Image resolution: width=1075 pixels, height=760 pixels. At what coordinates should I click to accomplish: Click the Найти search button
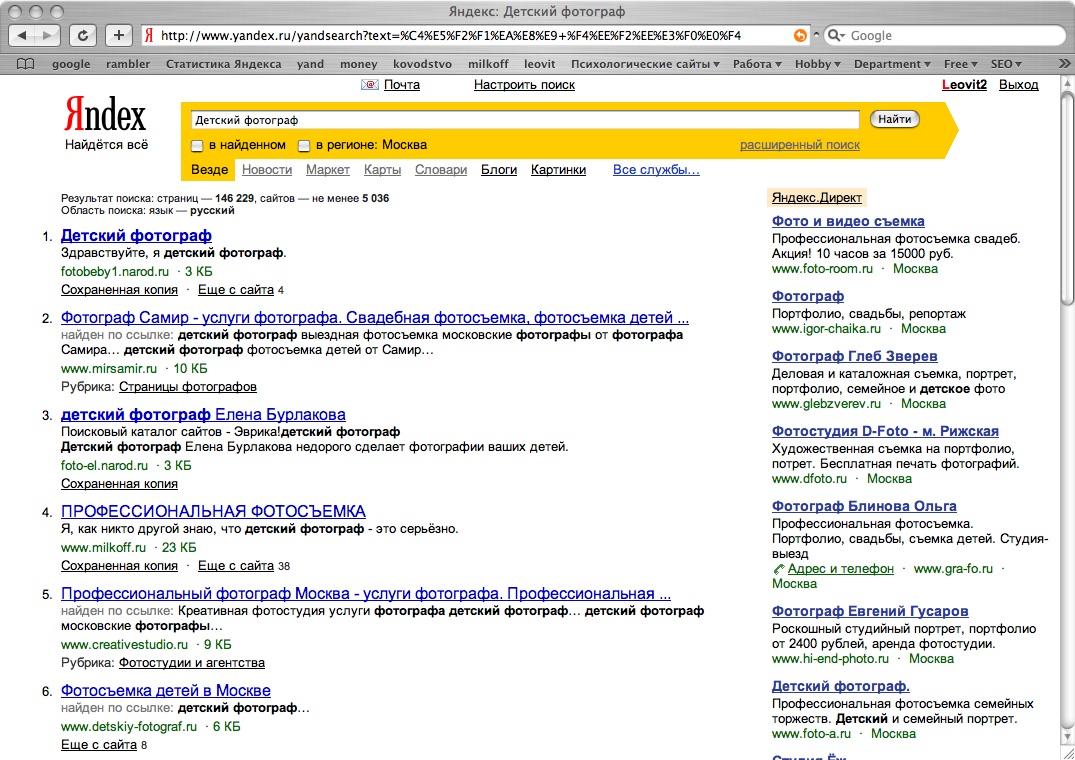coord(895,119)
